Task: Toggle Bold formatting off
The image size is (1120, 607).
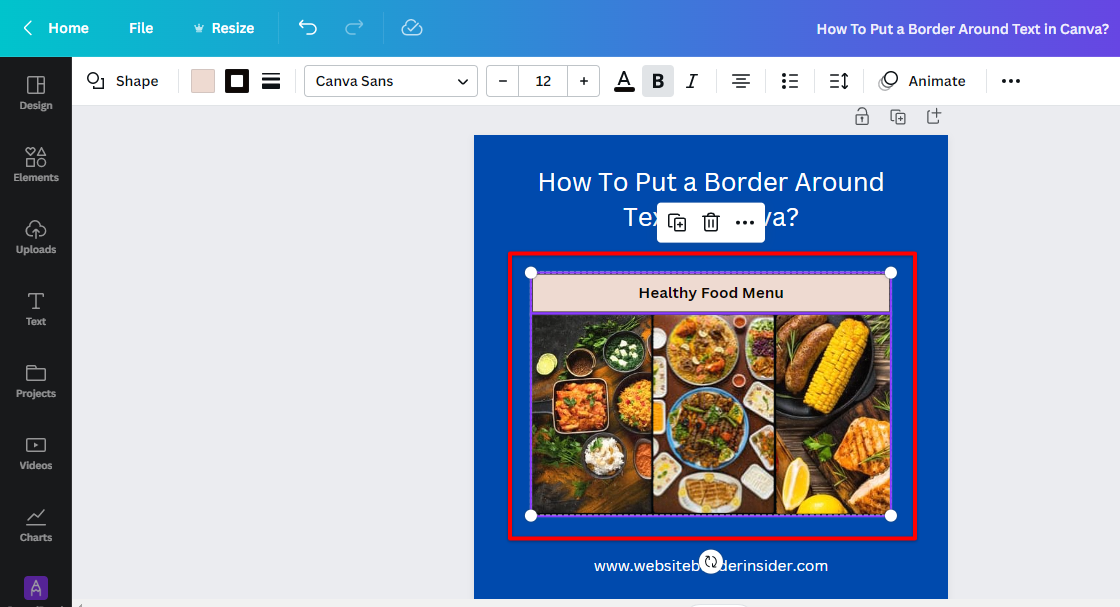Action: click(x=658, y=81)
